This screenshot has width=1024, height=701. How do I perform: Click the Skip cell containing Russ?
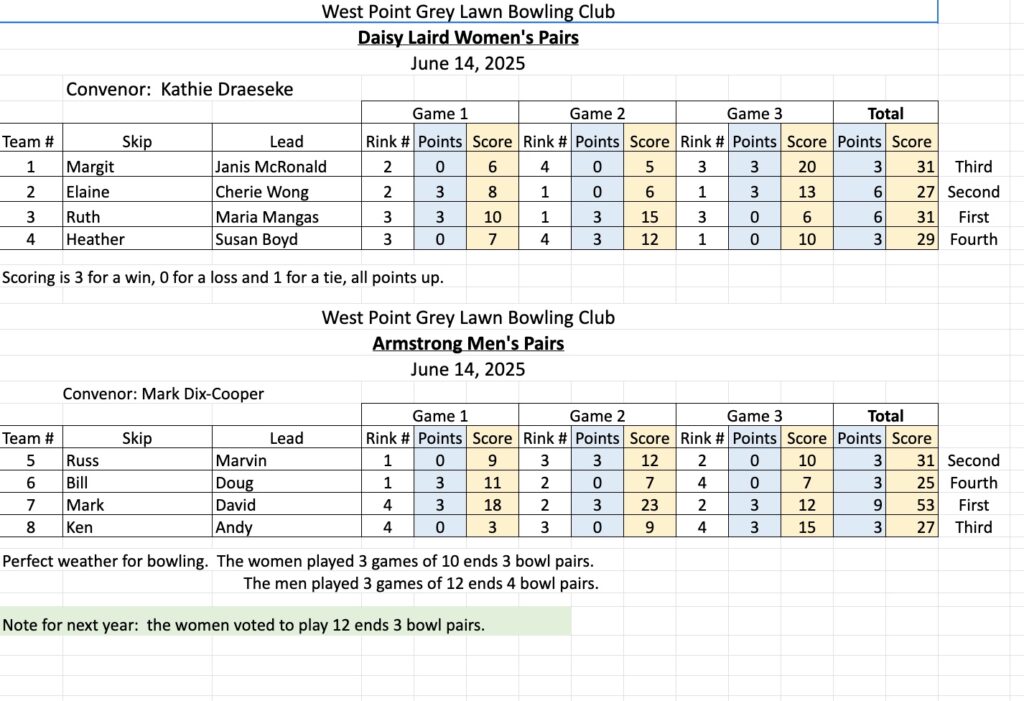(x=82, y=461)
